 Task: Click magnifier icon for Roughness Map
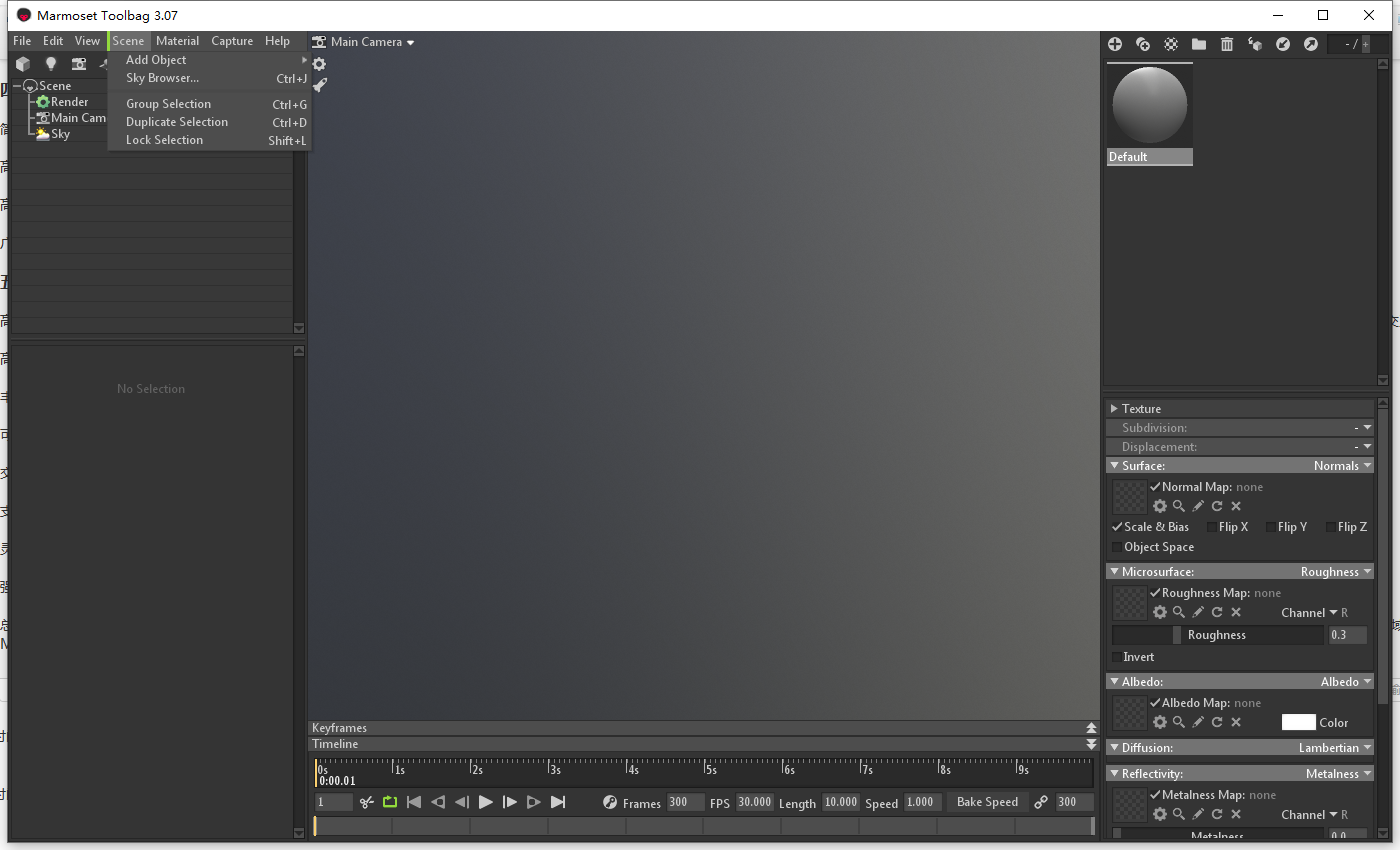(x=1179, y=612)
